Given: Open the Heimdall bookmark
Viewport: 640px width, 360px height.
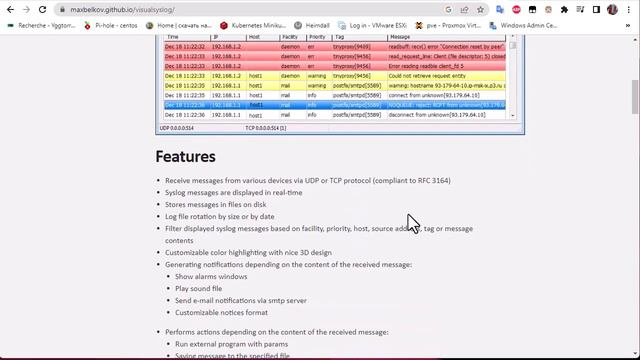Looking at the screenshot, I should click(312, 25).
